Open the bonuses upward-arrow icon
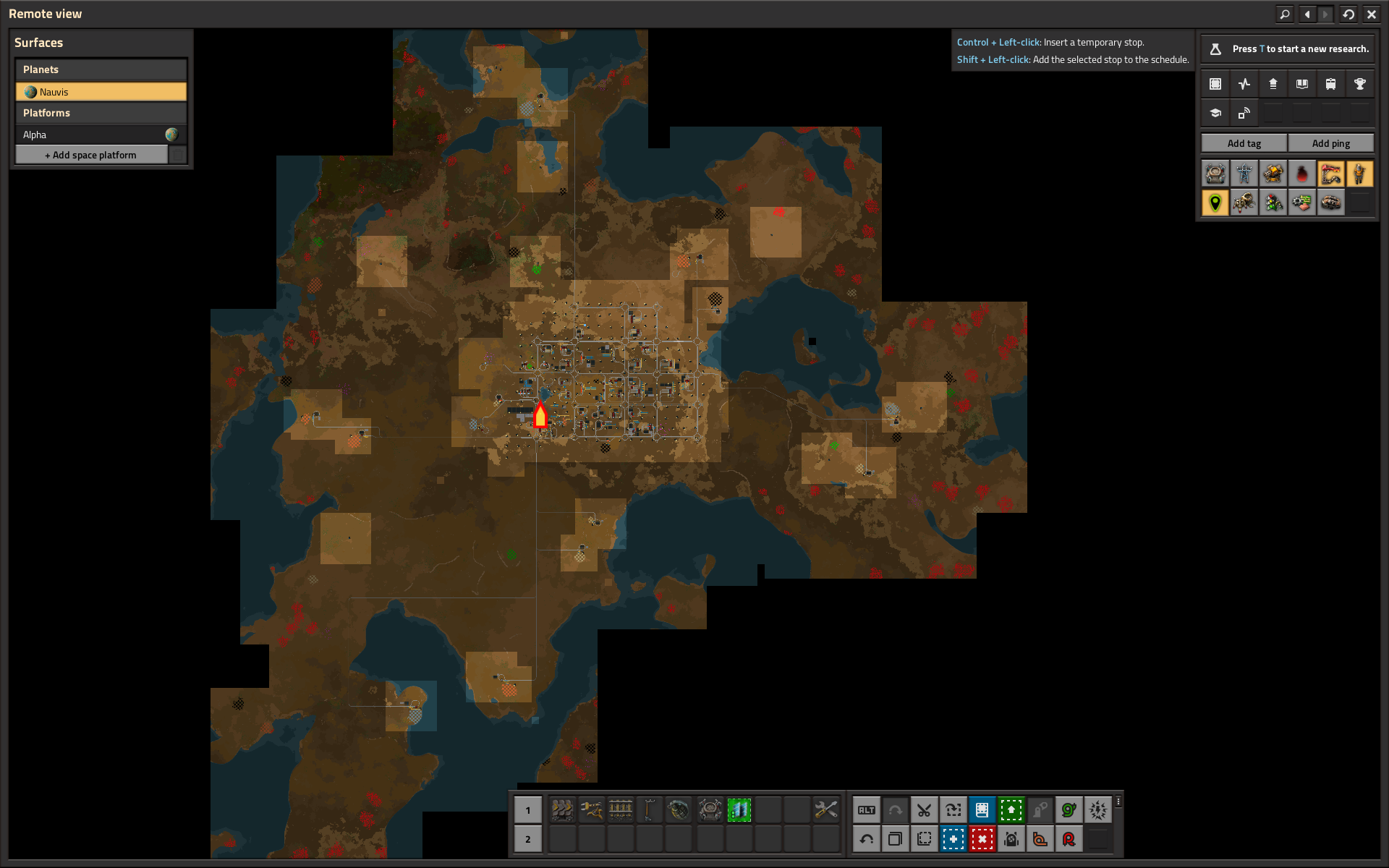 coord(1273,84)
